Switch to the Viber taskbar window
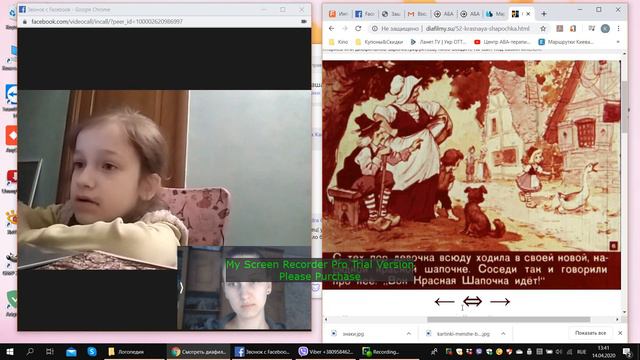 [326, 351]
